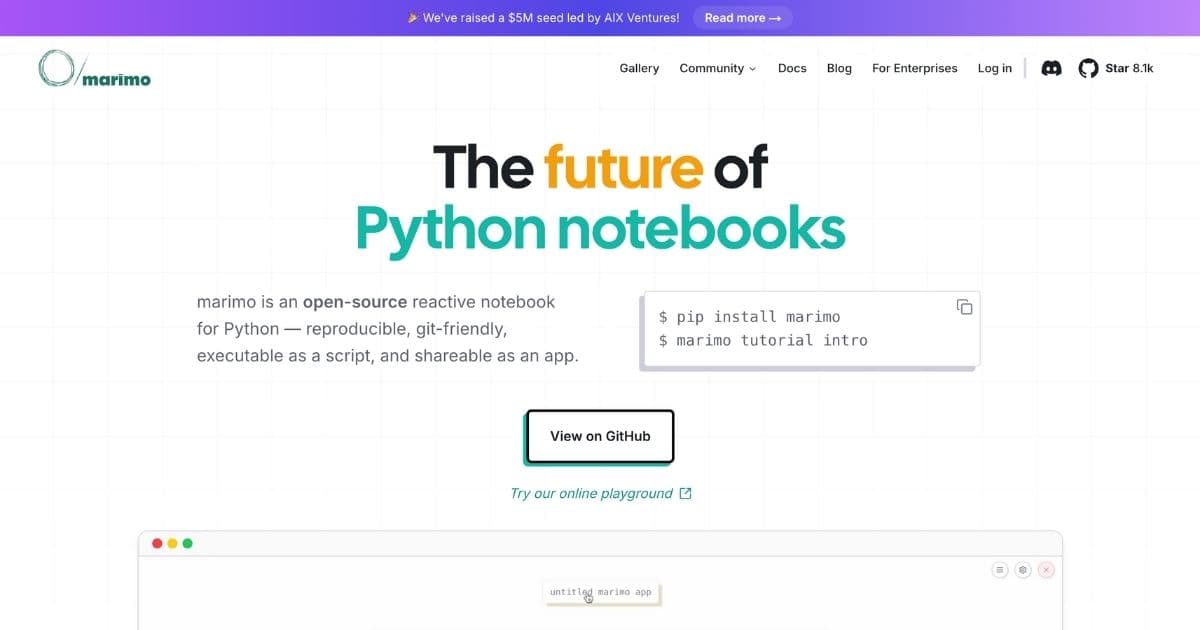The image size is (1200, 630).
Task: Open the For Enterprises page
Action: click(914, 68)
